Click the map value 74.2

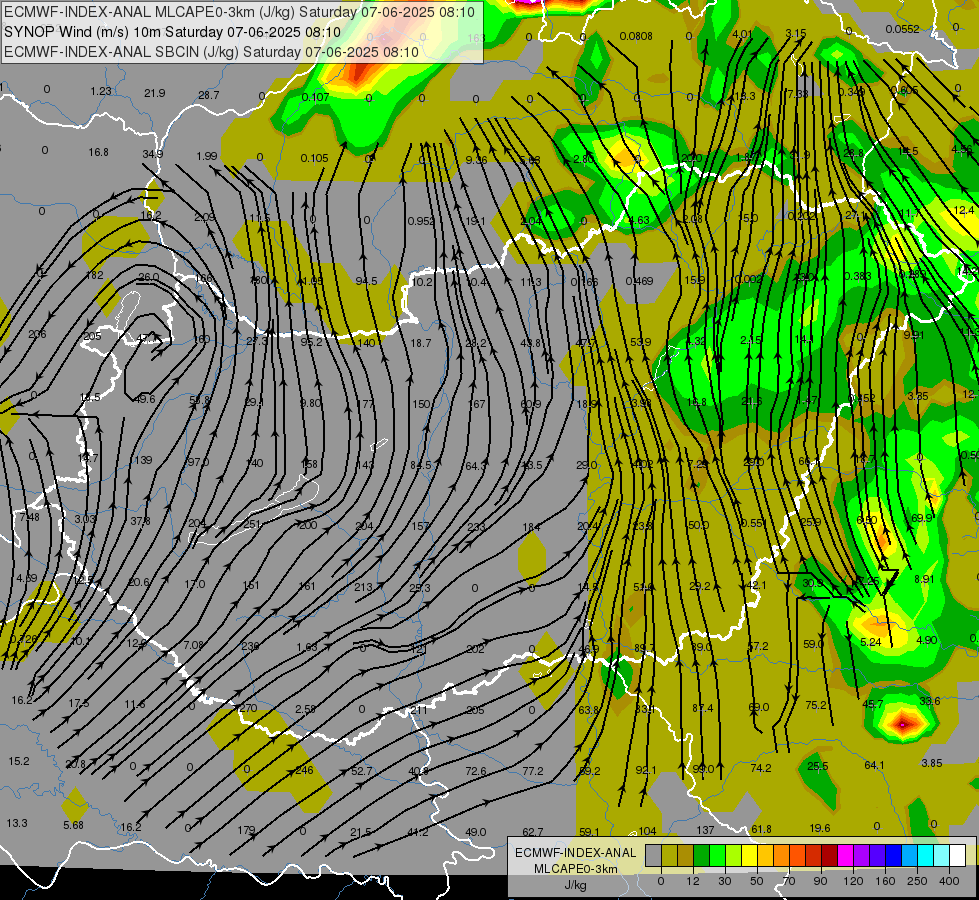[760, 768]
